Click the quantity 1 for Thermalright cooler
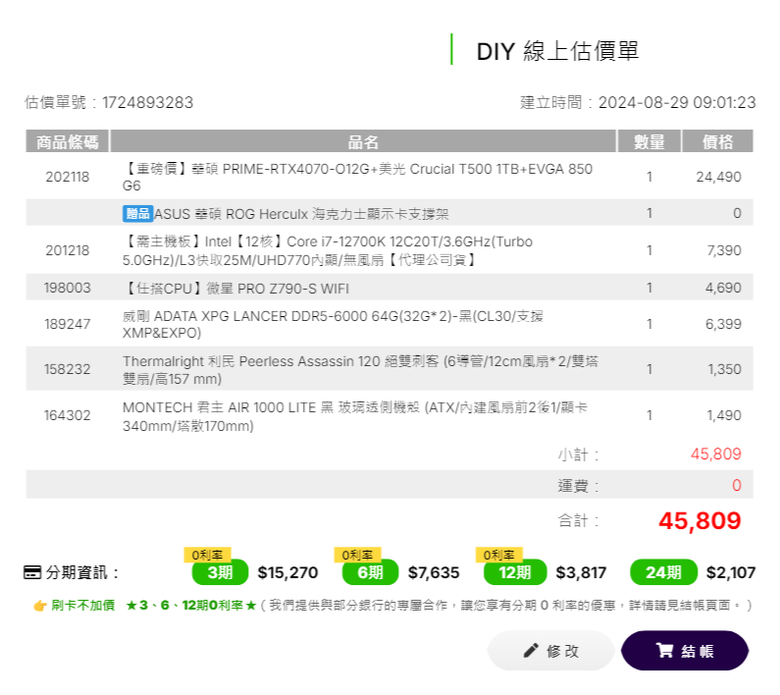This screenshot has width=780, height=695. pyautogui.click(x=649, y=370)
